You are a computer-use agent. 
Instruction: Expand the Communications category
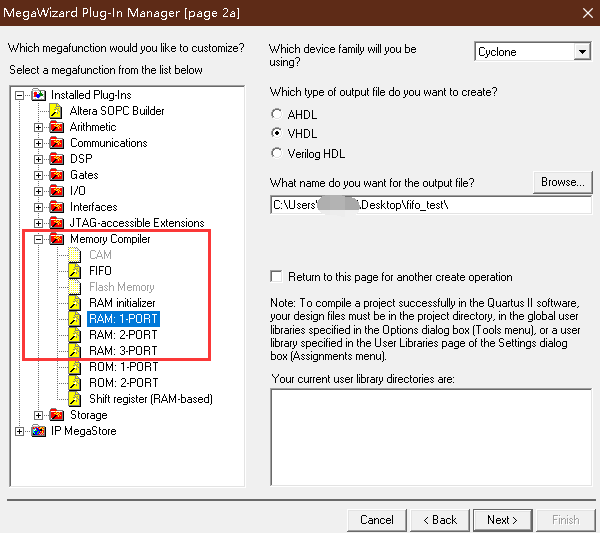point(38,143)
